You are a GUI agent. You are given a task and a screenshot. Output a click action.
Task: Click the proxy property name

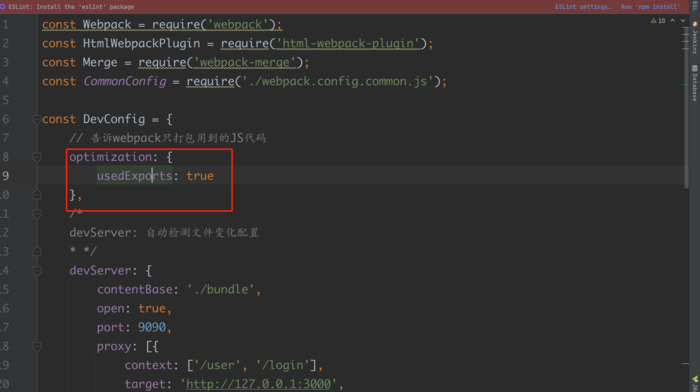point(114,346)
